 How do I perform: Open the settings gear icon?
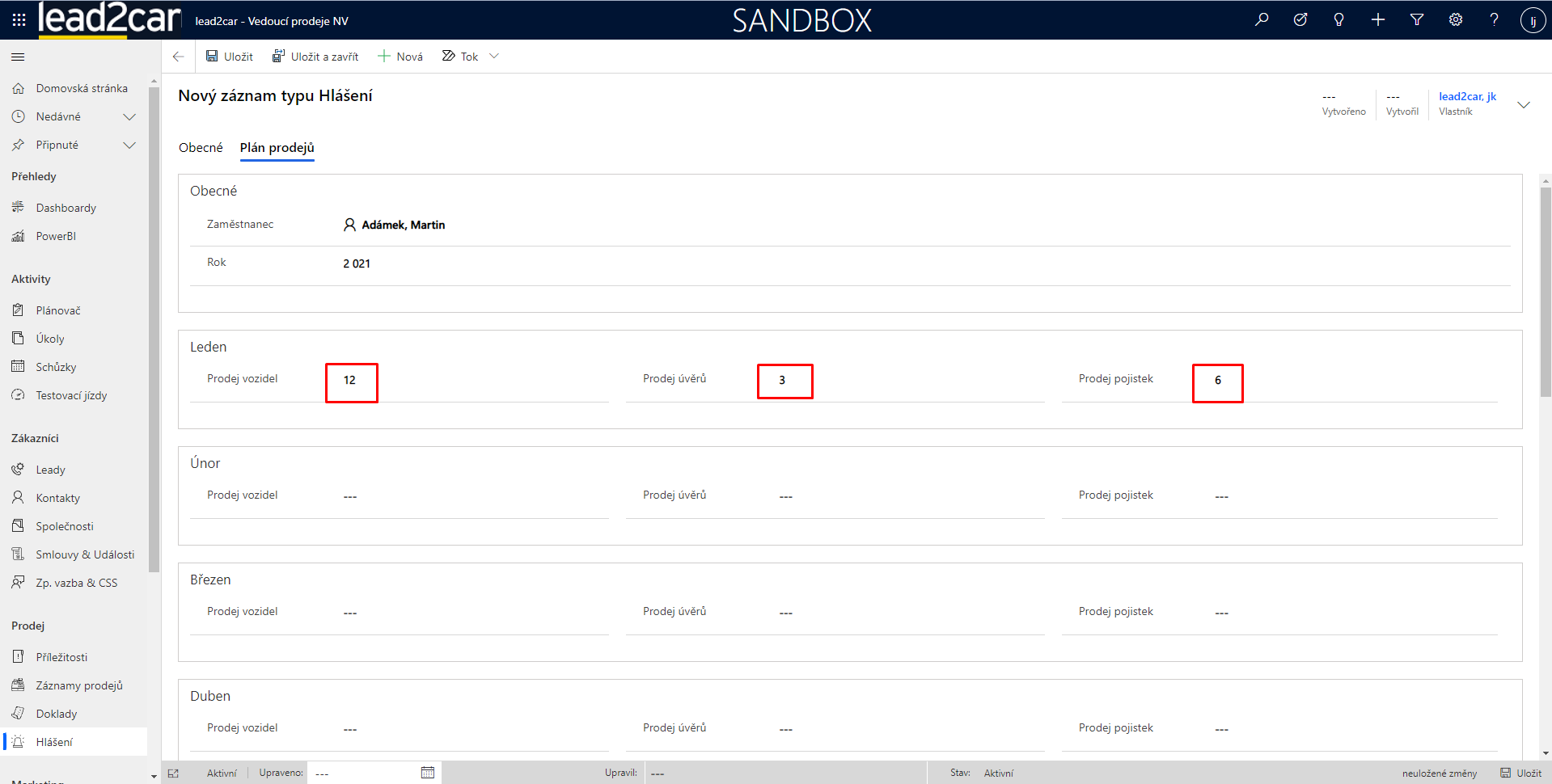click(x=1456, y=19)
